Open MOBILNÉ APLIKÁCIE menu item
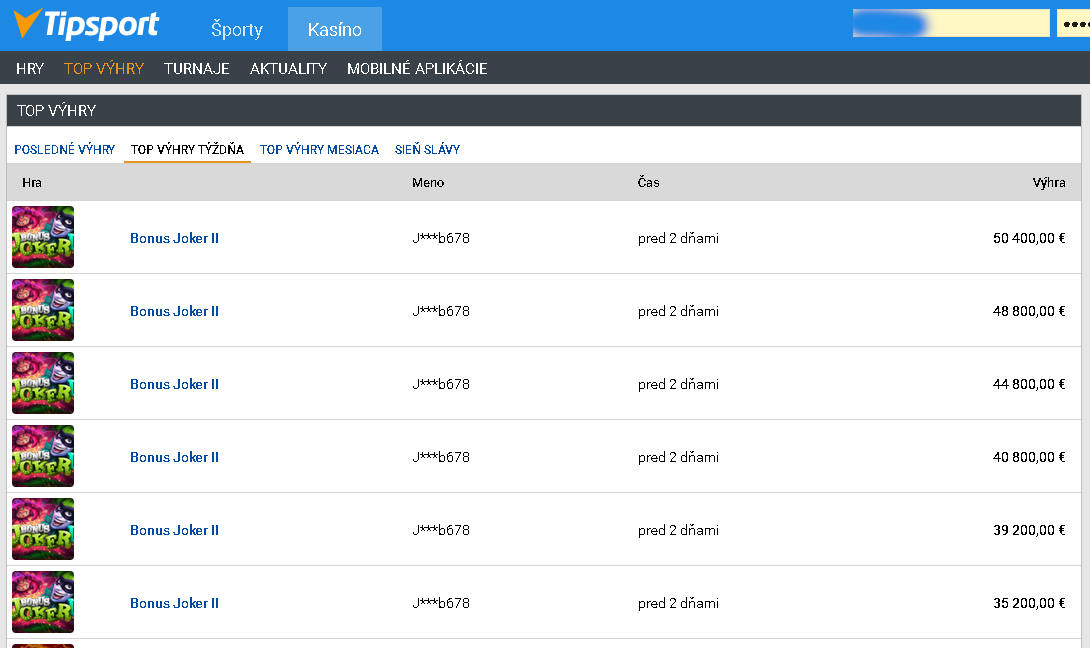Viewport: 1090px width, 648px height. click(417, 68)
